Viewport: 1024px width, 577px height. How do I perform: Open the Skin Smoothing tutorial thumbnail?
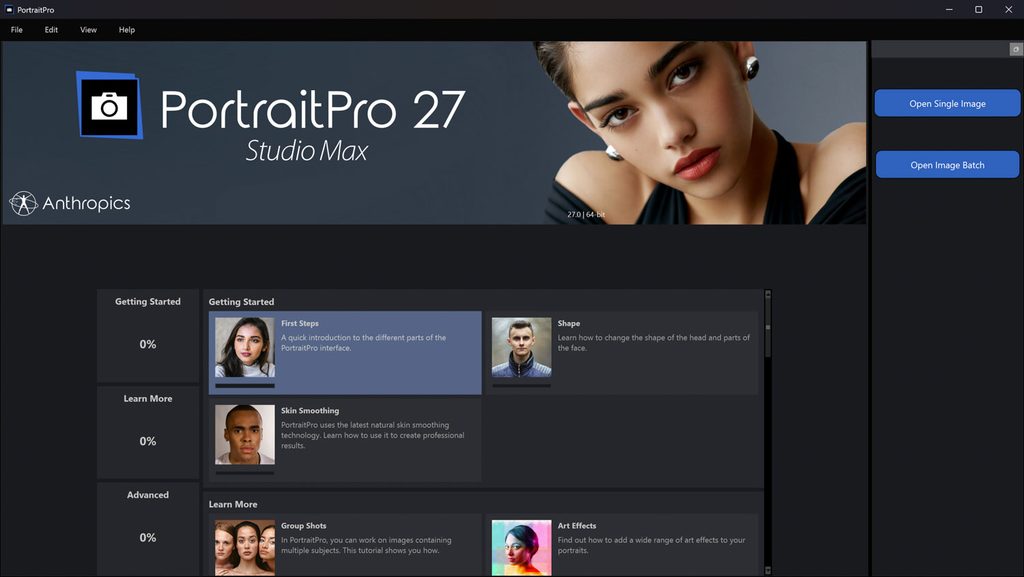click(x=245, y=435)
